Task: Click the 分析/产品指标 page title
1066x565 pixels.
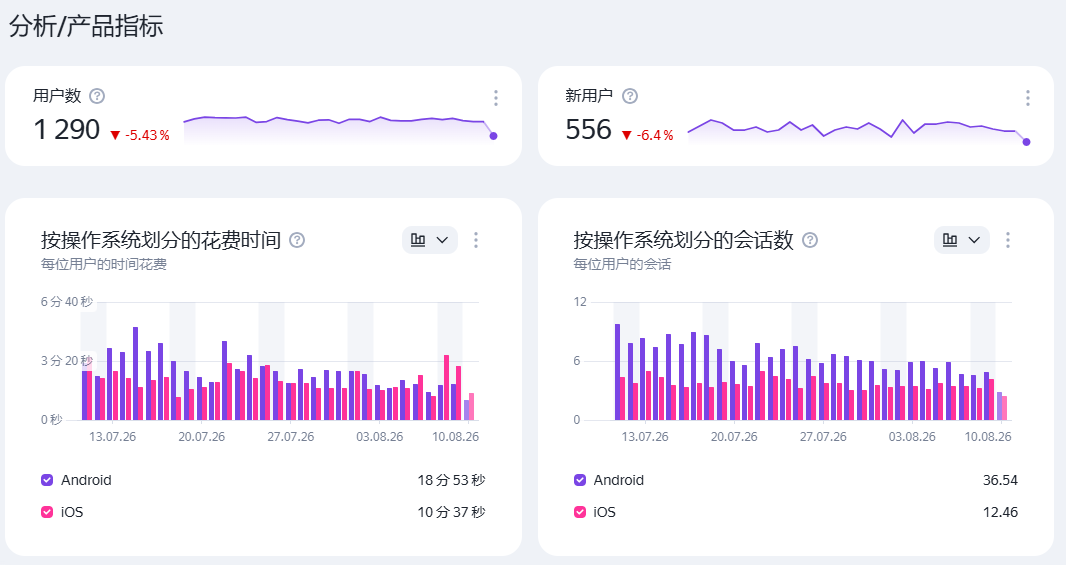Action: pyautogui.click(x=86, y=26)
